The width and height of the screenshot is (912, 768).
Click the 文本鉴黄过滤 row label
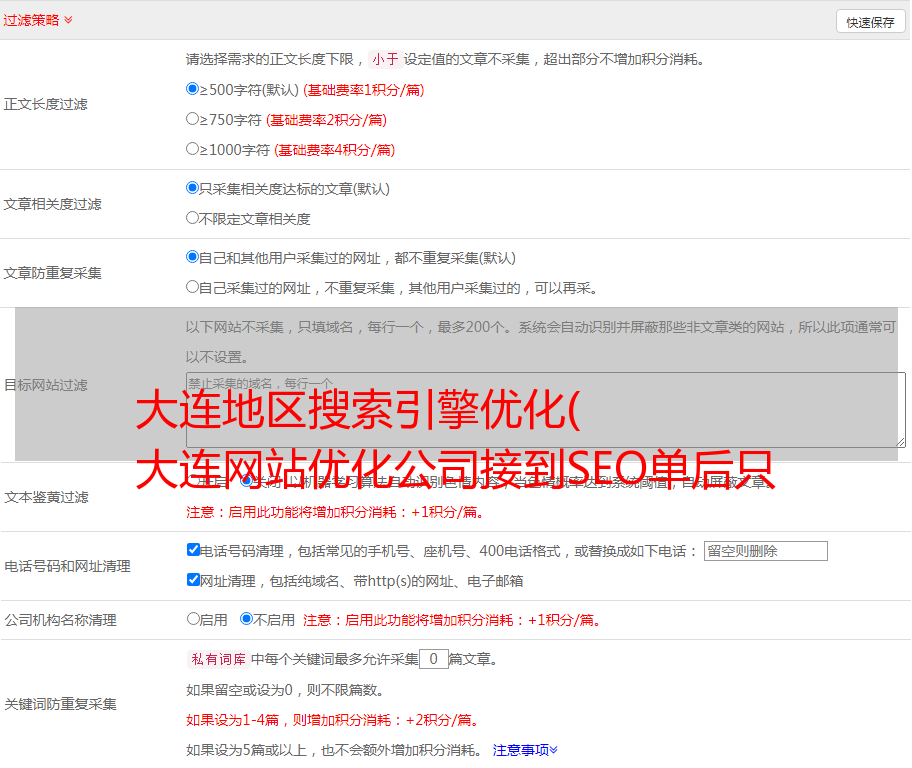(47, 497)
